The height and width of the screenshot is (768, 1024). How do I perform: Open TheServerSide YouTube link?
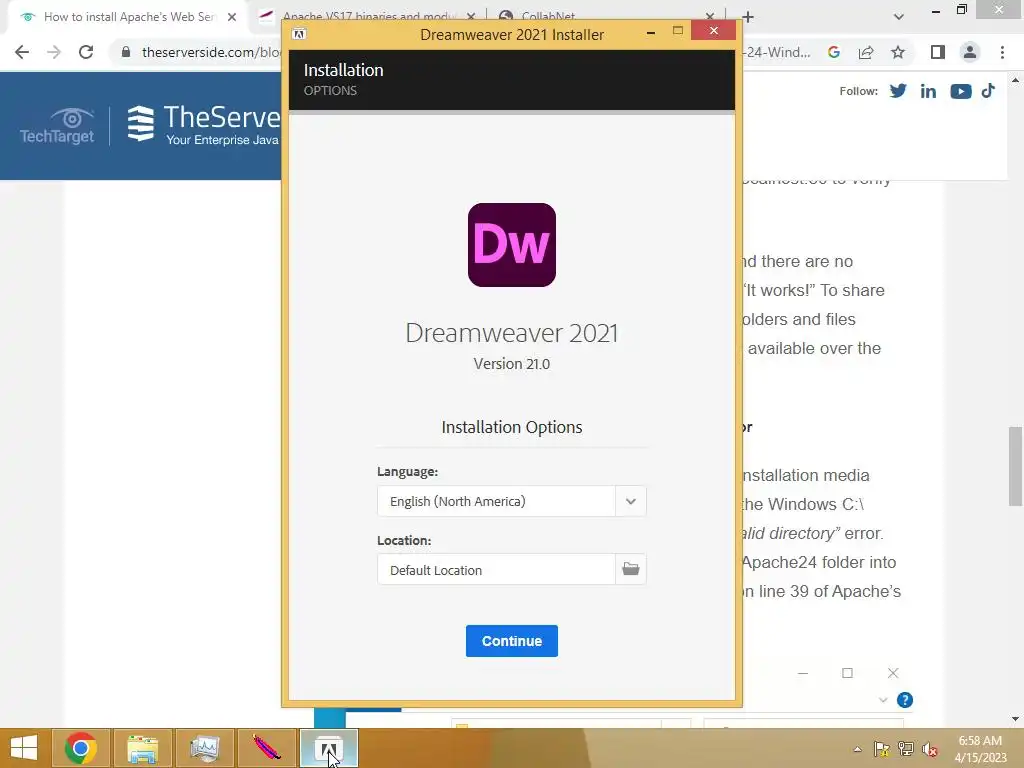coord(960,91)
